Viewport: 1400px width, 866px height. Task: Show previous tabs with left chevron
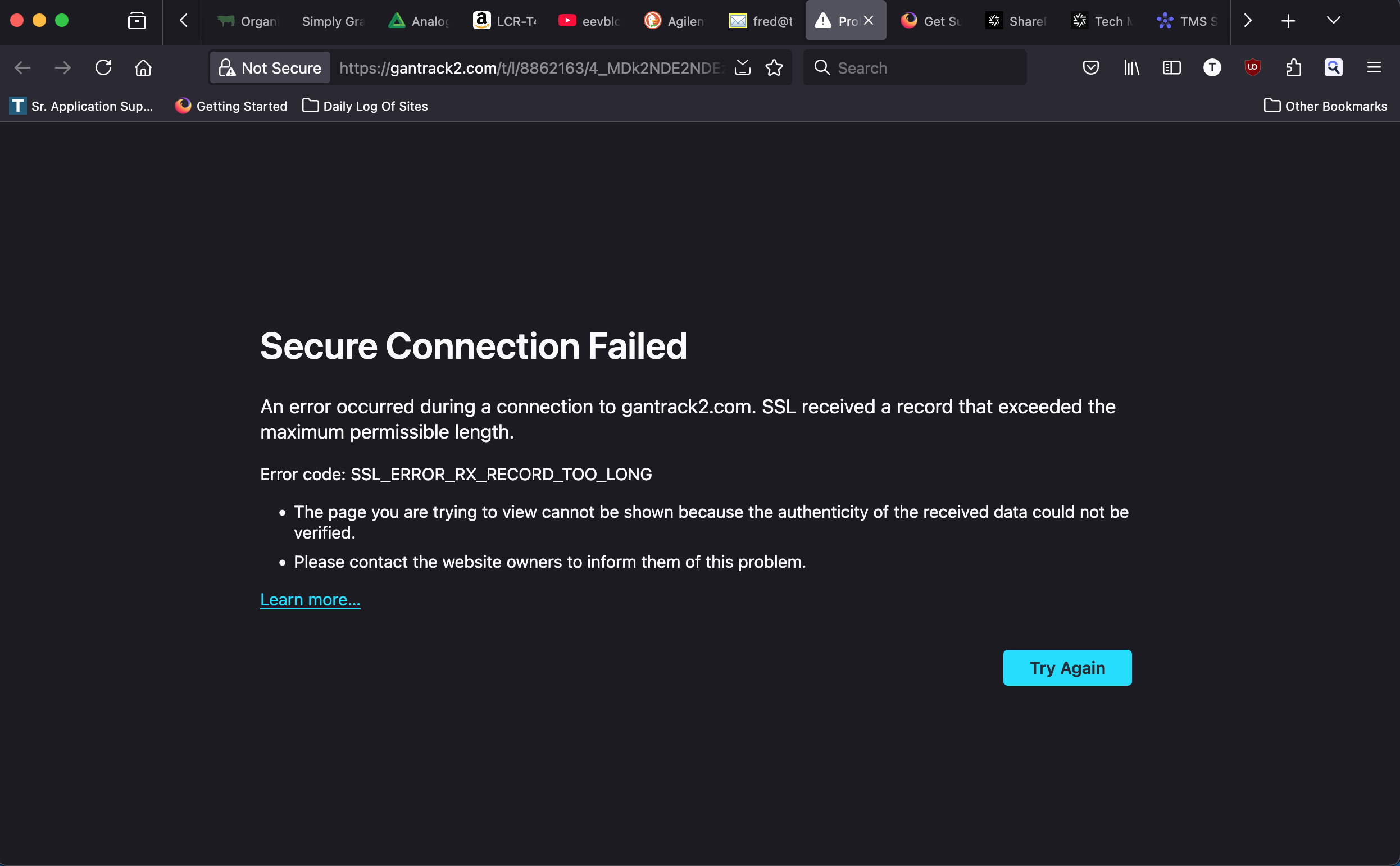(183, 21)
